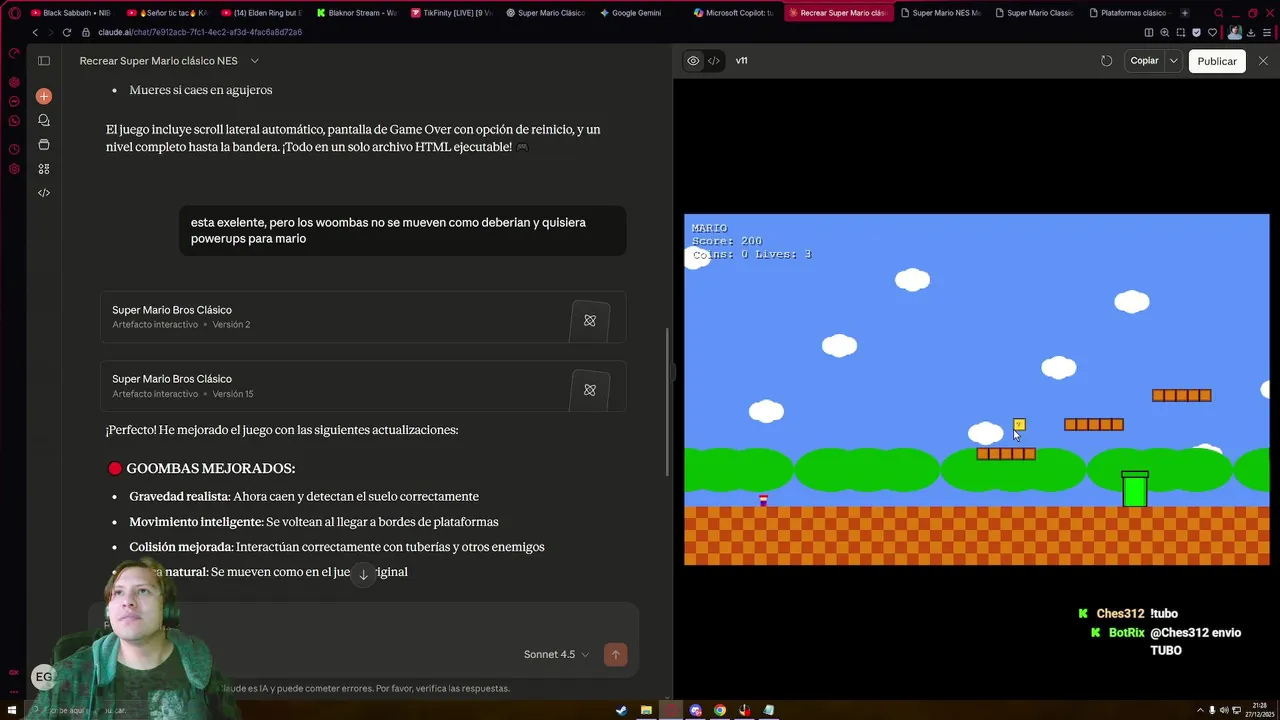1280x720 pixels.
Task: Open the Opera AI sidebar icon
Action: coord(14,82)
